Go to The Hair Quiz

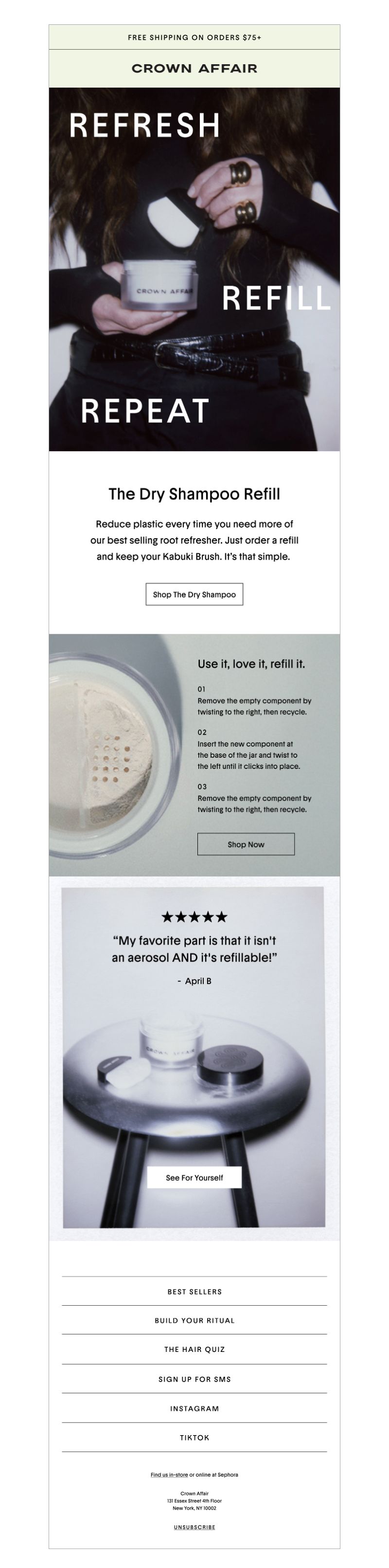pos(194,1349)
